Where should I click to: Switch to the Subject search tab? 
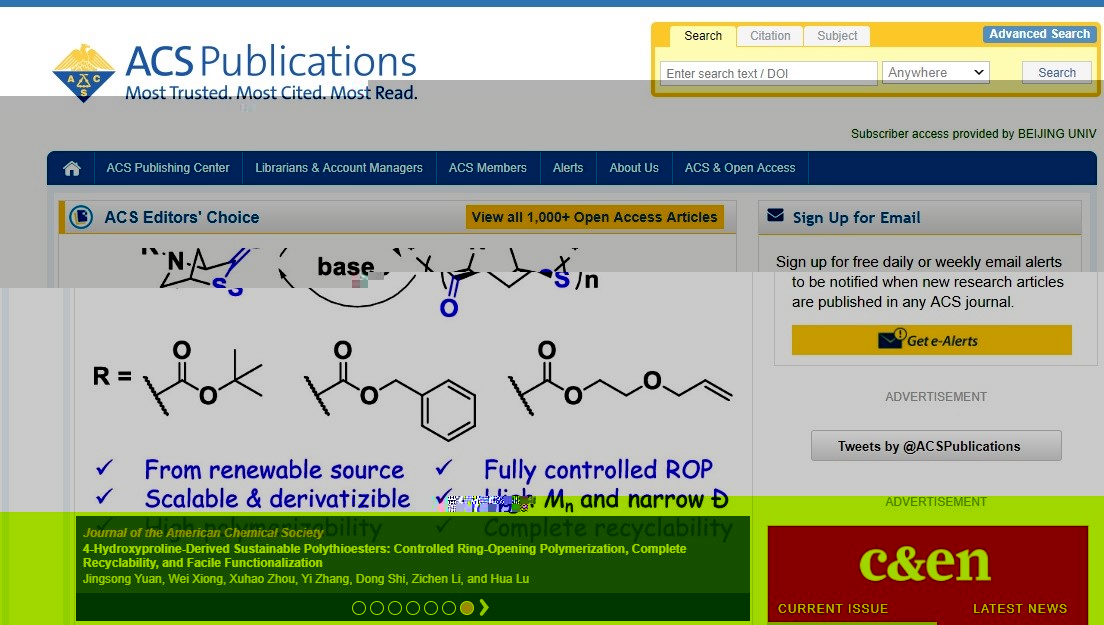(x=837, y=36)
